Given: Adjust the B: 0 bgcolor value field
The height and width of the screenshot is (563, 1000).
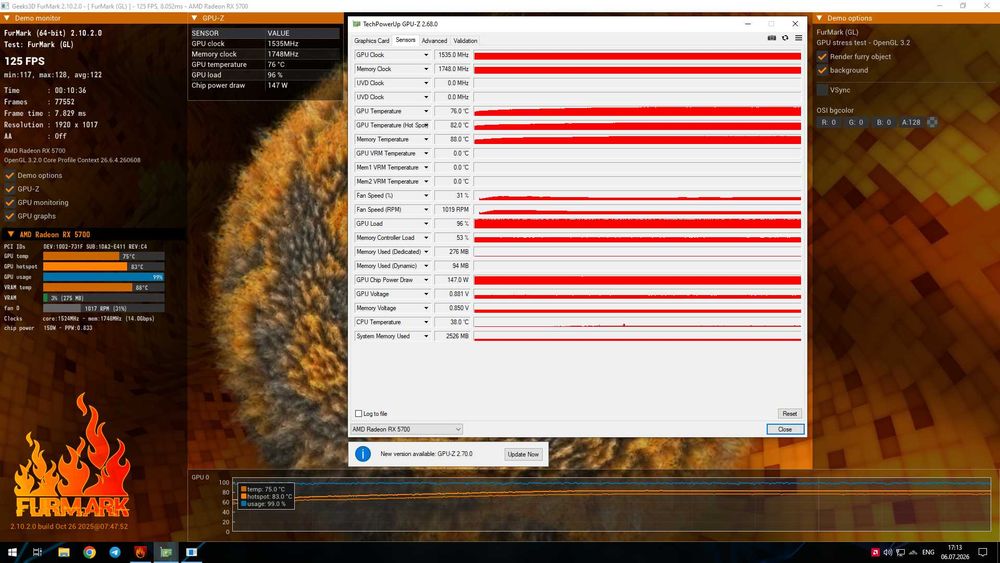Looking at the screenshot, I should click(x=883, y=122).
